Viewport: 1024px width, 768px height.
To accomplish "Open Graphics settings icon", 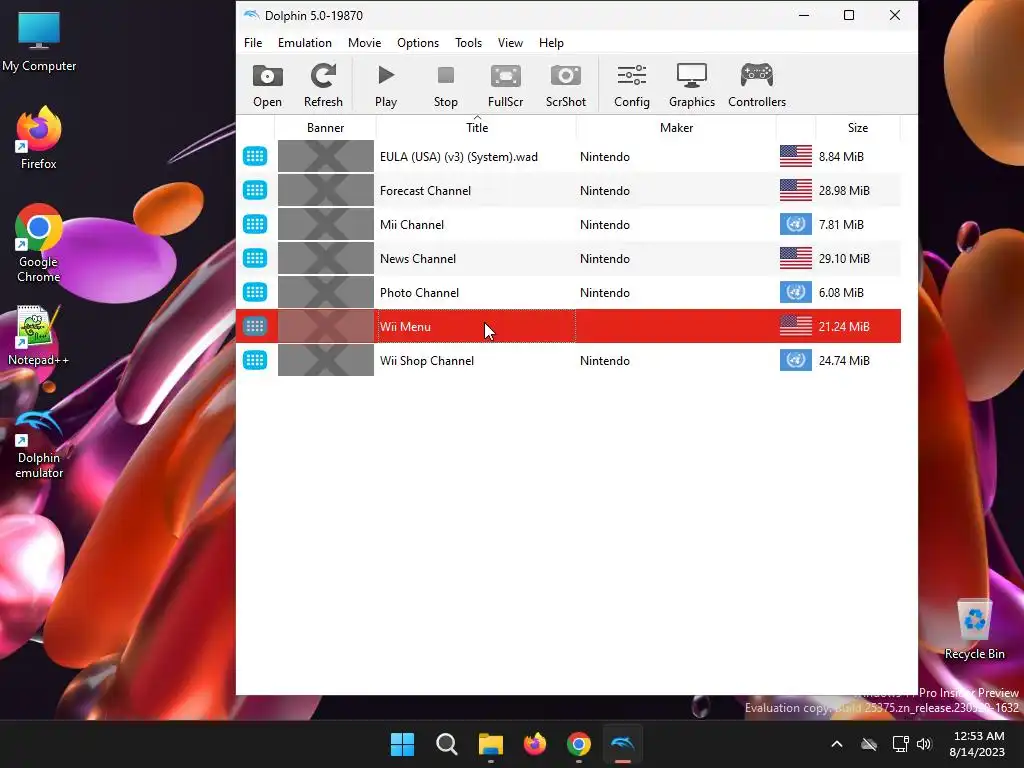I will [x=692, y=85].
